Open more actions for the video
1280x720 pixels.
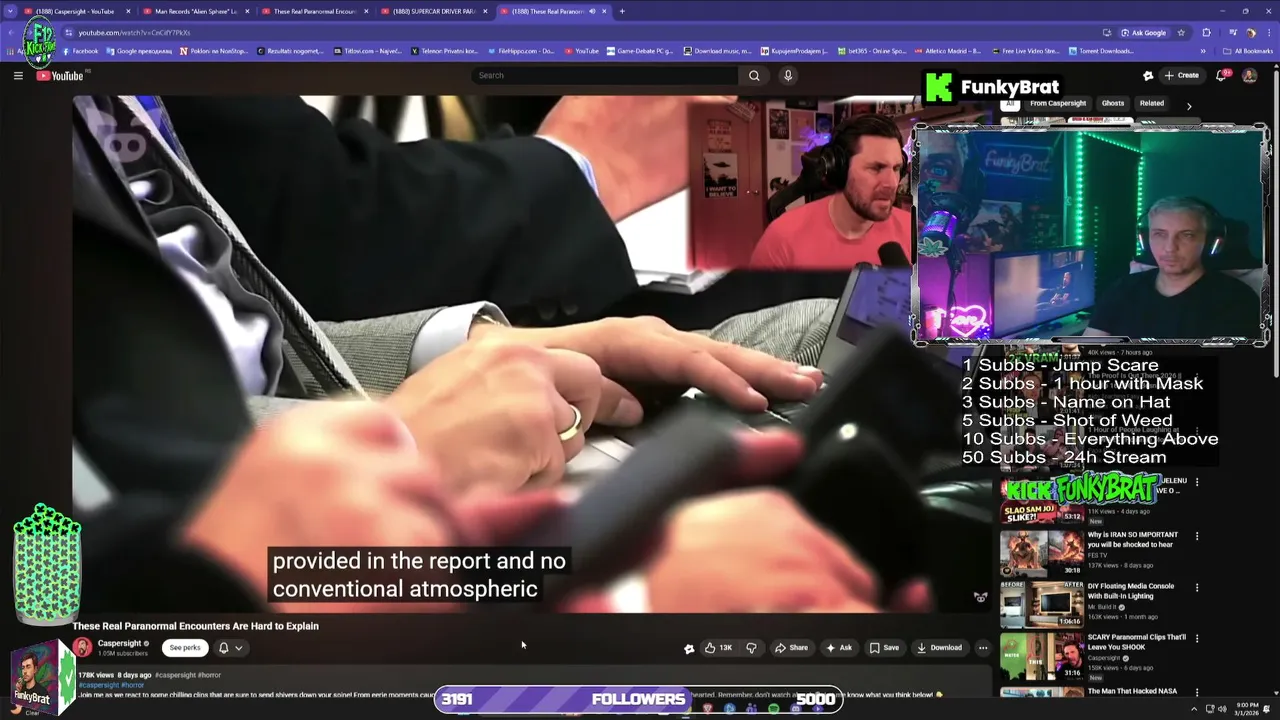(x=983, y=648)
